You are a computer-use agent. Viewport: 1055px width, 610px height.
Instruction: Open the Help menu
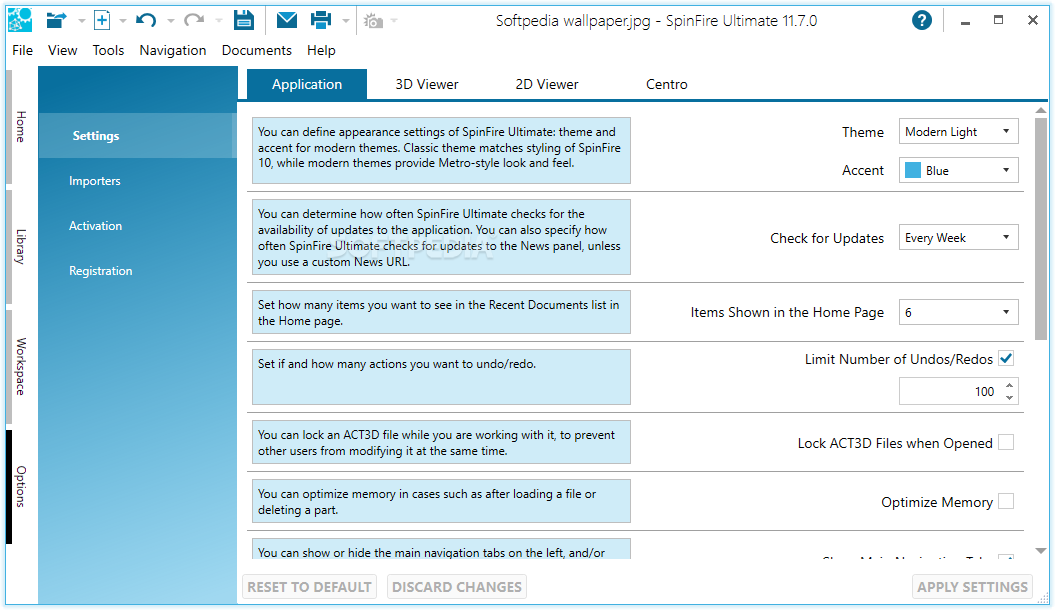[321, 50]
